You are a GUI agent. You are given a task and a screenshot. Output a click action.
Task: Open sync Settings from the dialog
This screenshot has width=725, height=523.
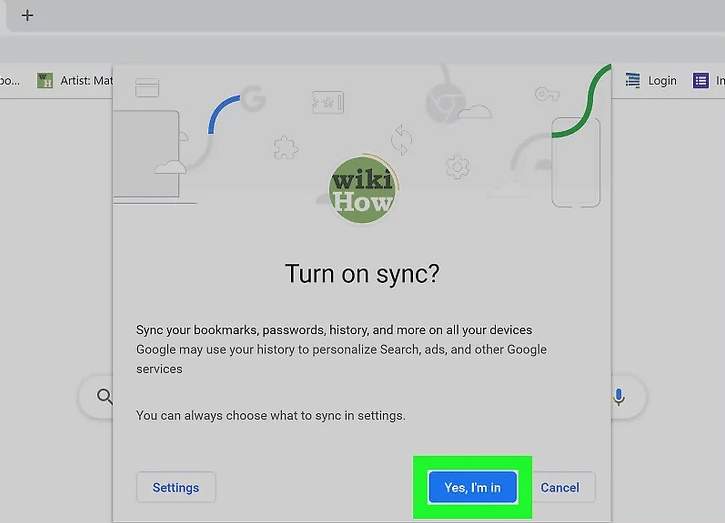pos(176,487)
